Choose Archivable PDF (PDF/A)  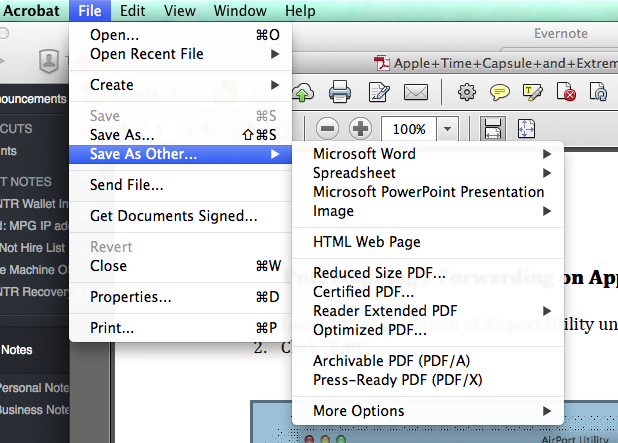[x=428, y=361]
